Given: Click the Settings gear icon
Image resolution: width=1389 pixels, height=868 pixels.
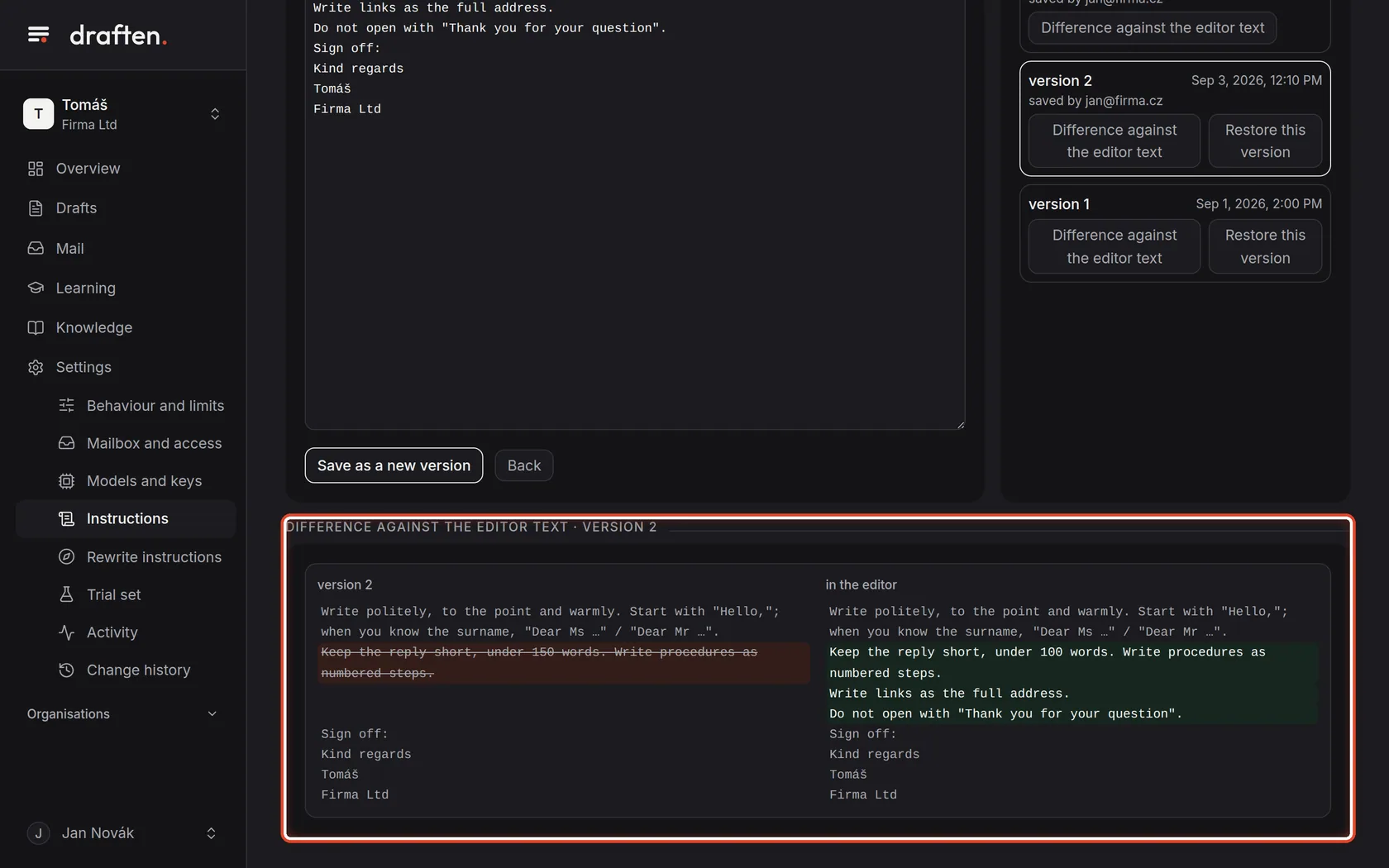Looking at the screenshot, I should tap(36, 367).
